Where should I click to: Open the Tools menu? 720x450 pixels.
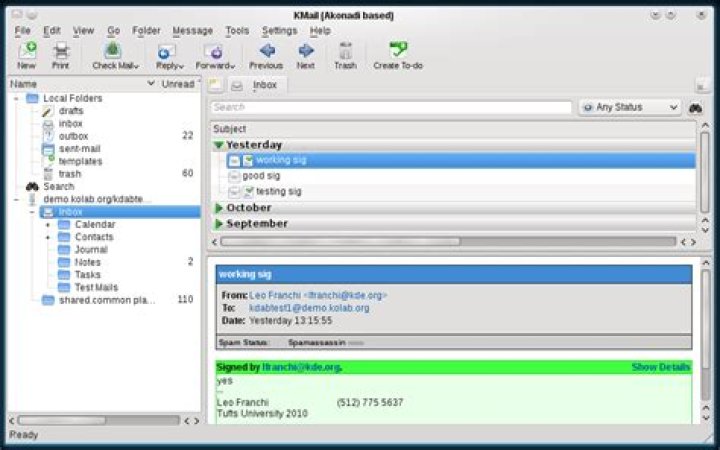coord(237,31)
